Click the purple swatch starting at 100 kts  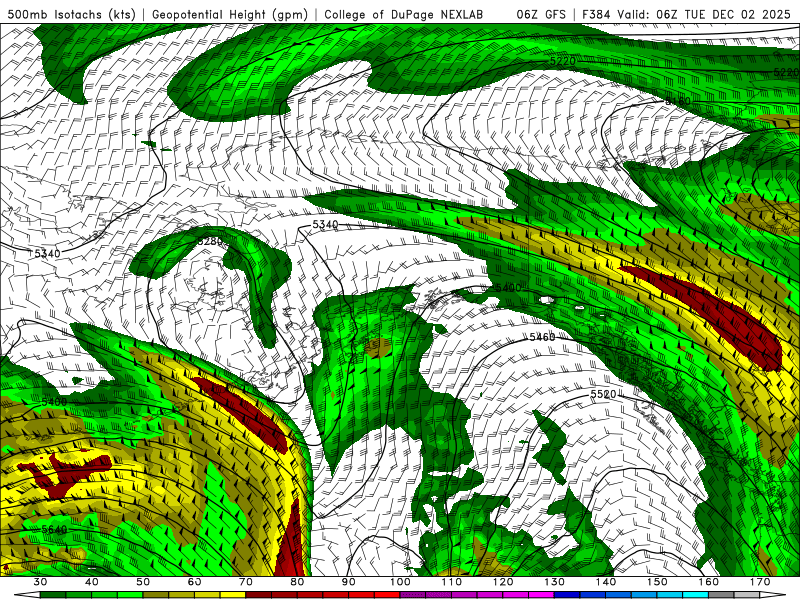click(x=413, y=595)
